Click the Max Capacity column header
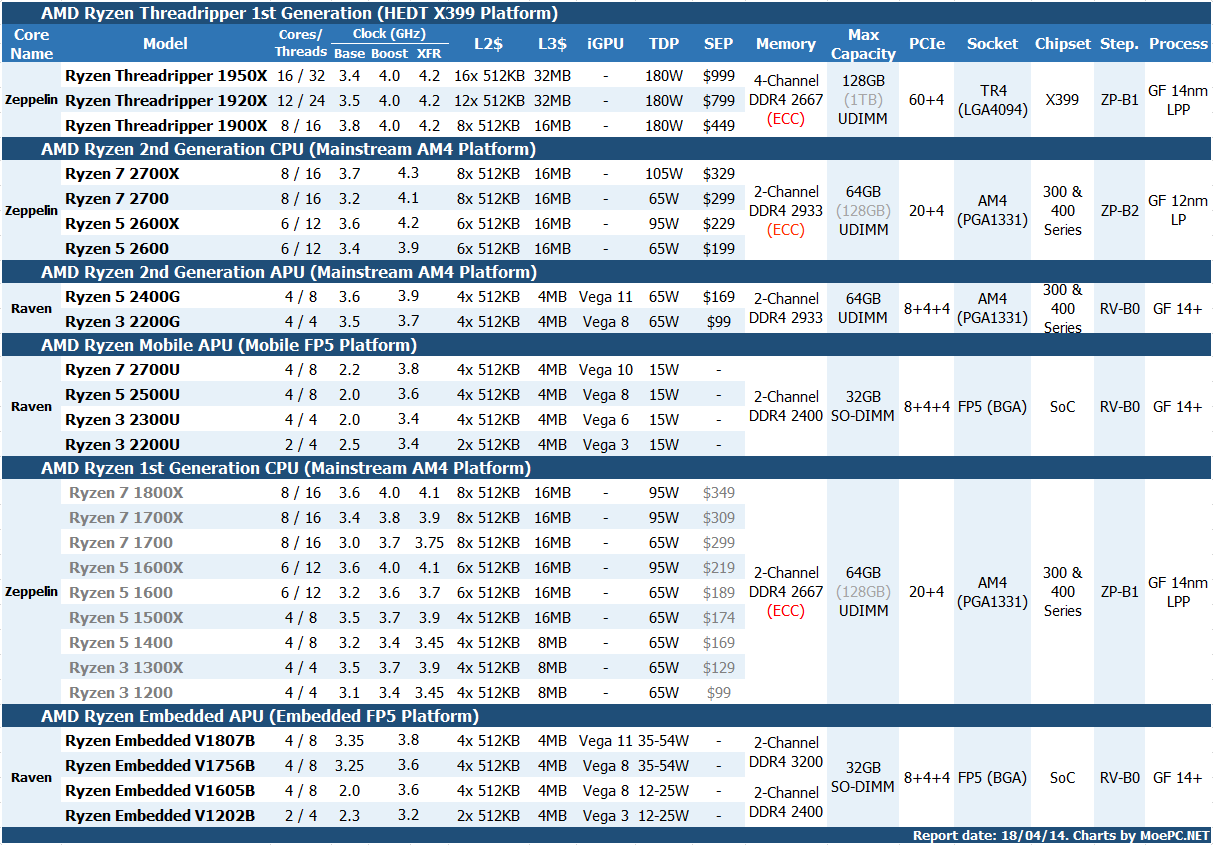This screenshot has height=845, width=1213. tap(863, 44)
